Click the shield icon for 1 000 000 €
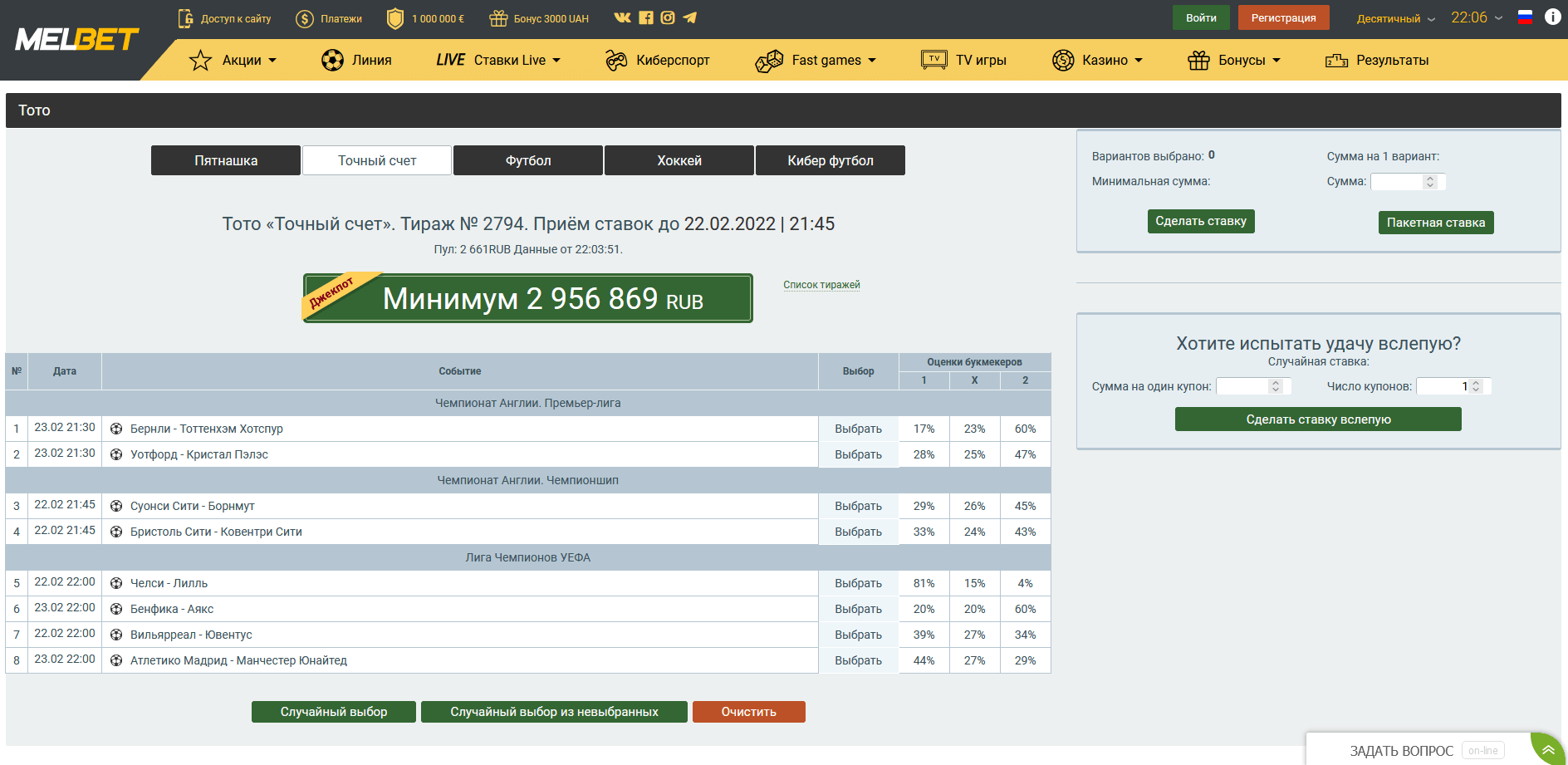1568x765 pixels. (x=395, y=18)
